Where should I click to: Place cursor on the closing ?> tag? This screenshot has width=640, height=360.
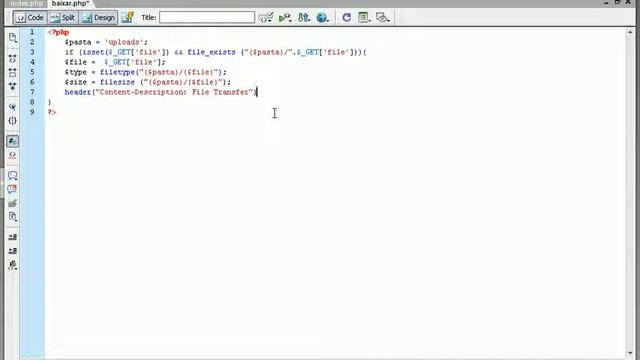[52, 112]
